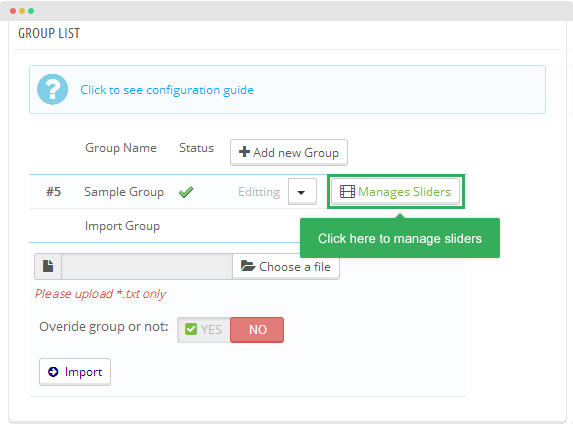Select the Sample Group row name
Screen dimensions: 573x429
[x=124, y=192]
